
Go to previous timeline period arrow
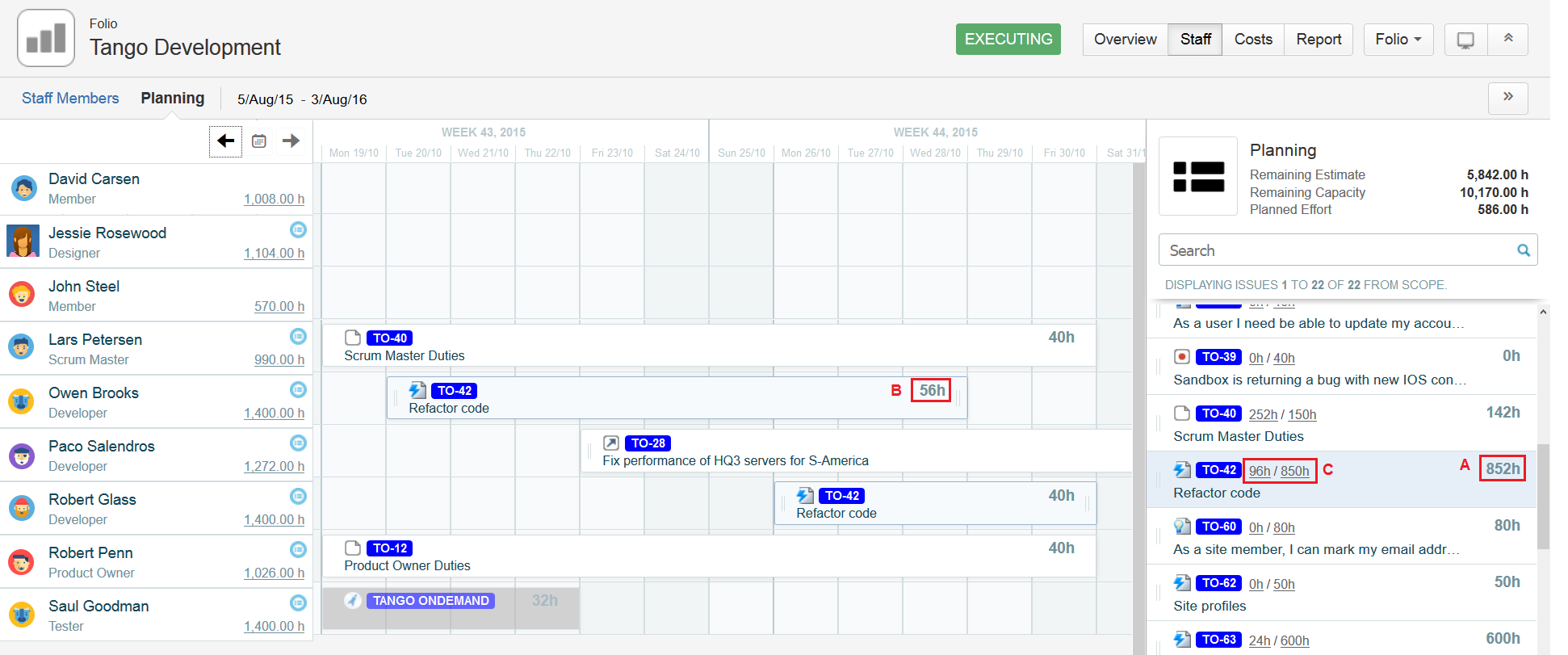click(225, 141)
